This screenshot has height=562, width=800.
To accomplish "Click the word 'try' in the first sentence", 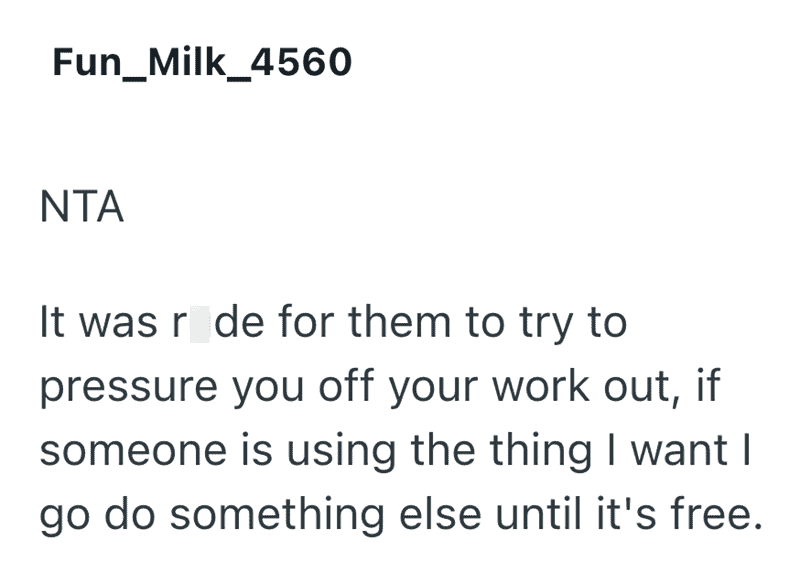I will pos(546,325).
